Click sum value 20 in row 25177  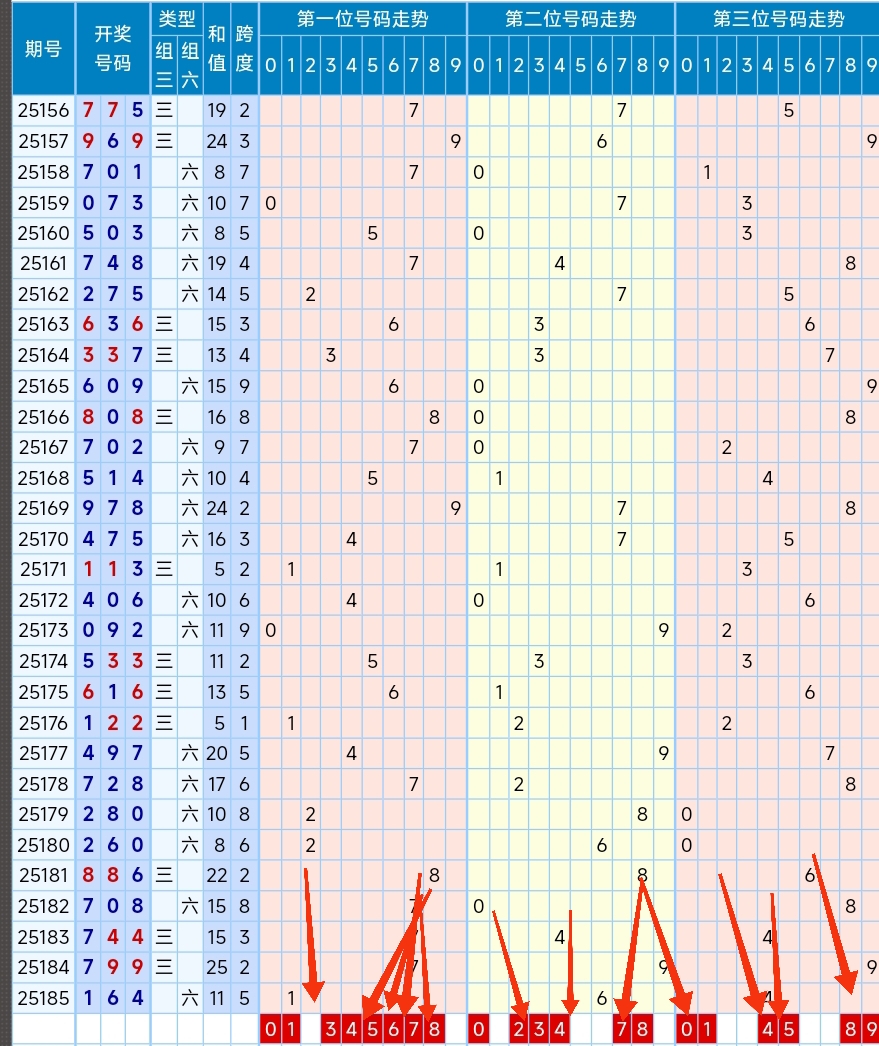pos(217,753)
